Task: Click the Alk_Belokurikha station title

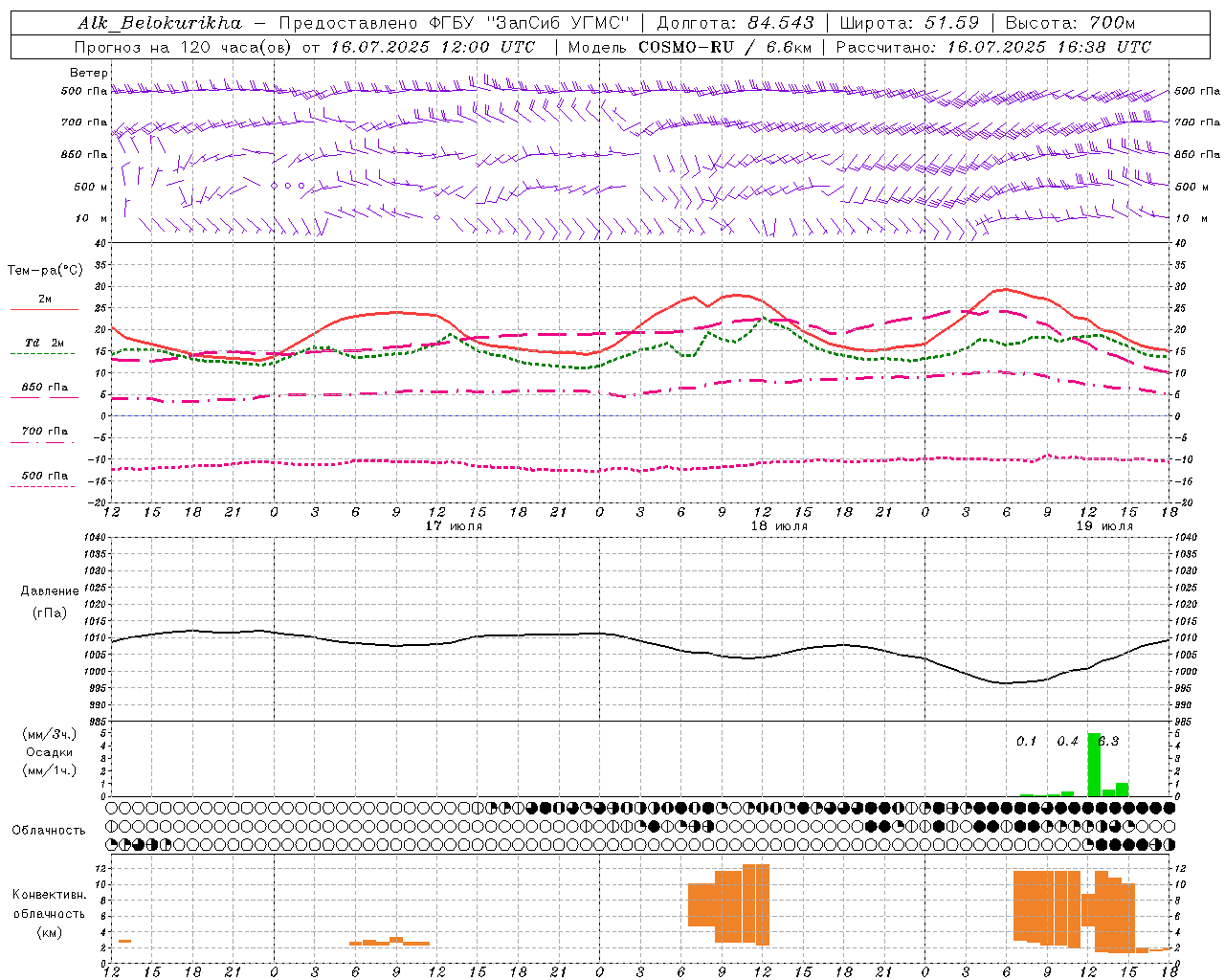Action: point(160,23)
